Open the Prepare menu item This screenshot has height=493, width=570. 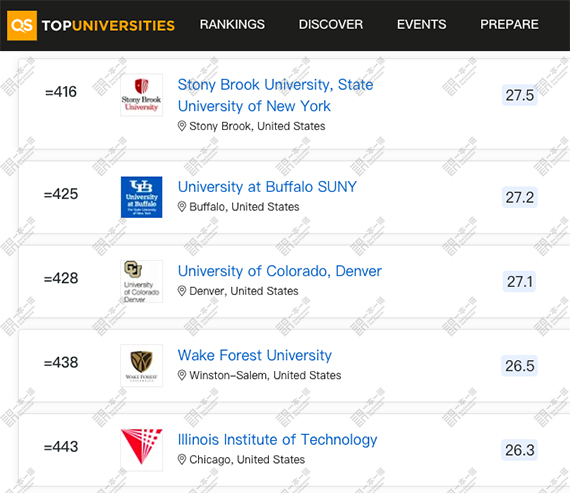[x=509, y=24]
